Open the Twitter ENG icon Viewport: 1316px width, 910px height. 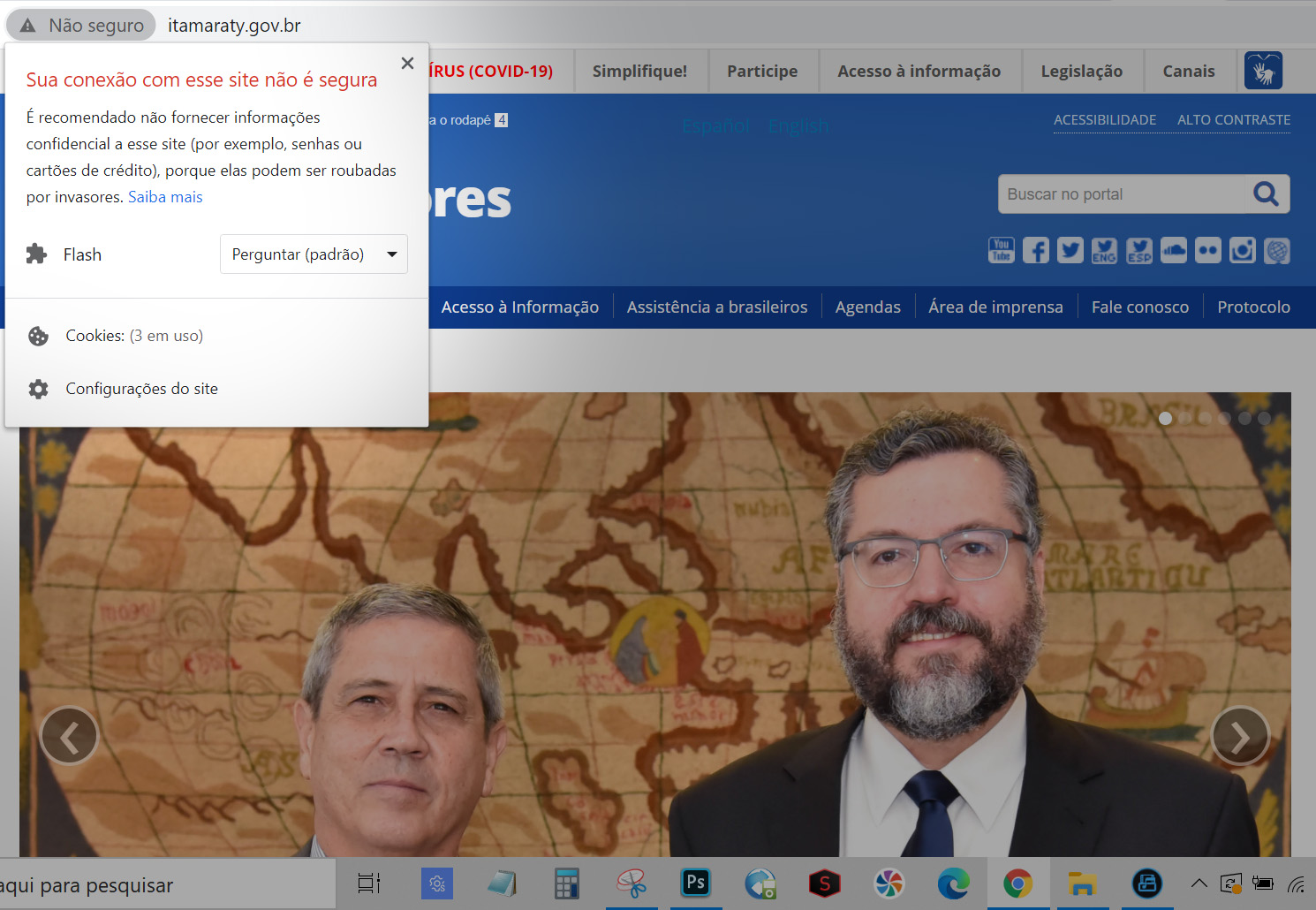pyautogui.click(x=1104, y=251)
